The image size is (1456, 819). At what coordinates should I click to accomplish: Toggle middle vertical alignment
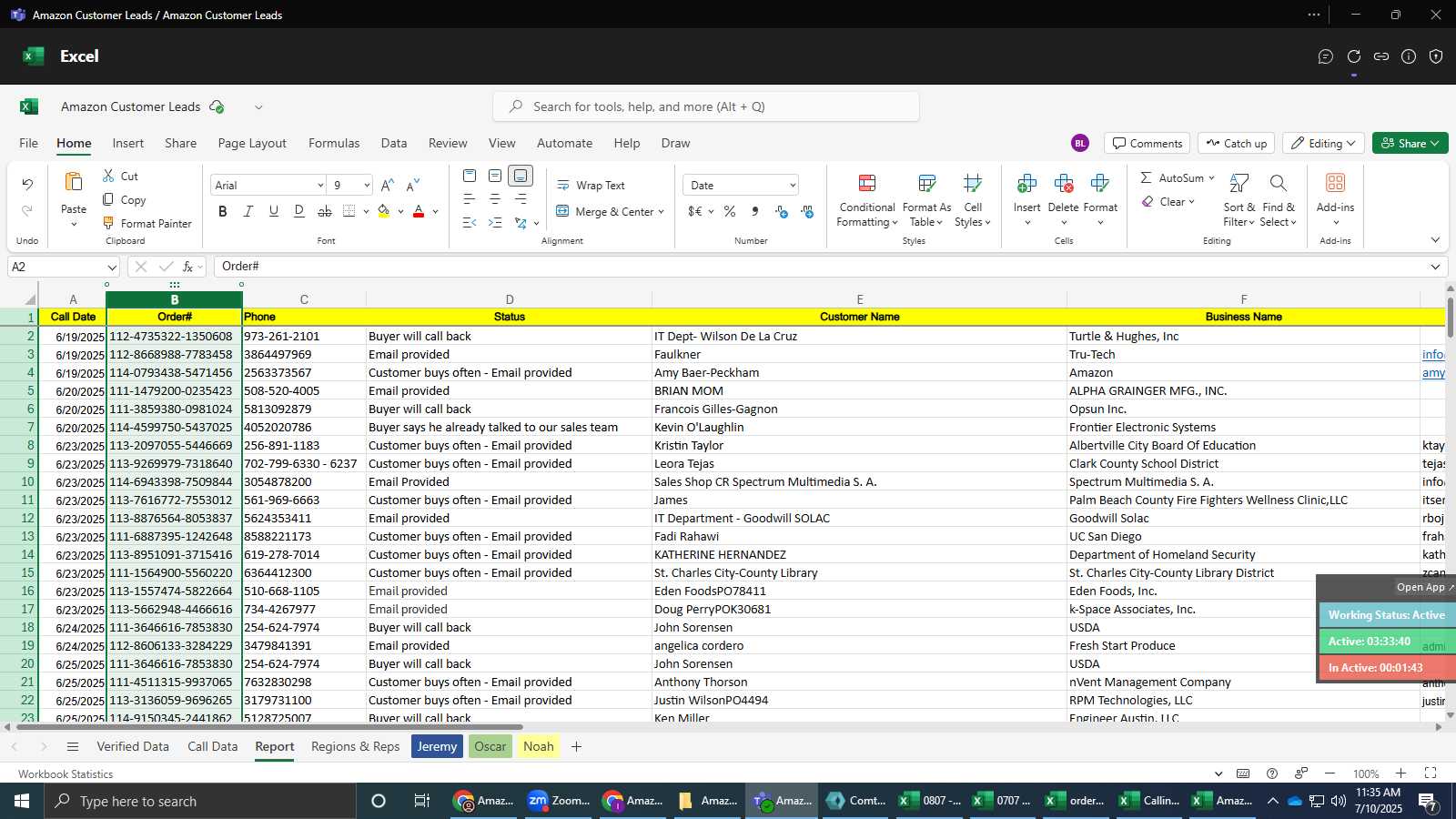pos(495,176)
